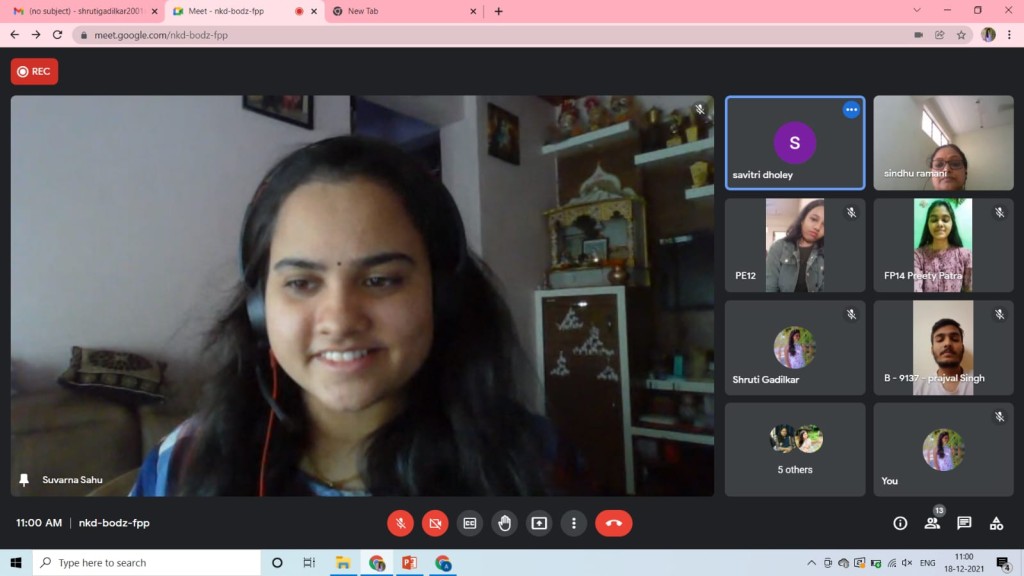Click muted mic icon on You tile
Viewport: 1024px width, 576px height.
point(999,417)
